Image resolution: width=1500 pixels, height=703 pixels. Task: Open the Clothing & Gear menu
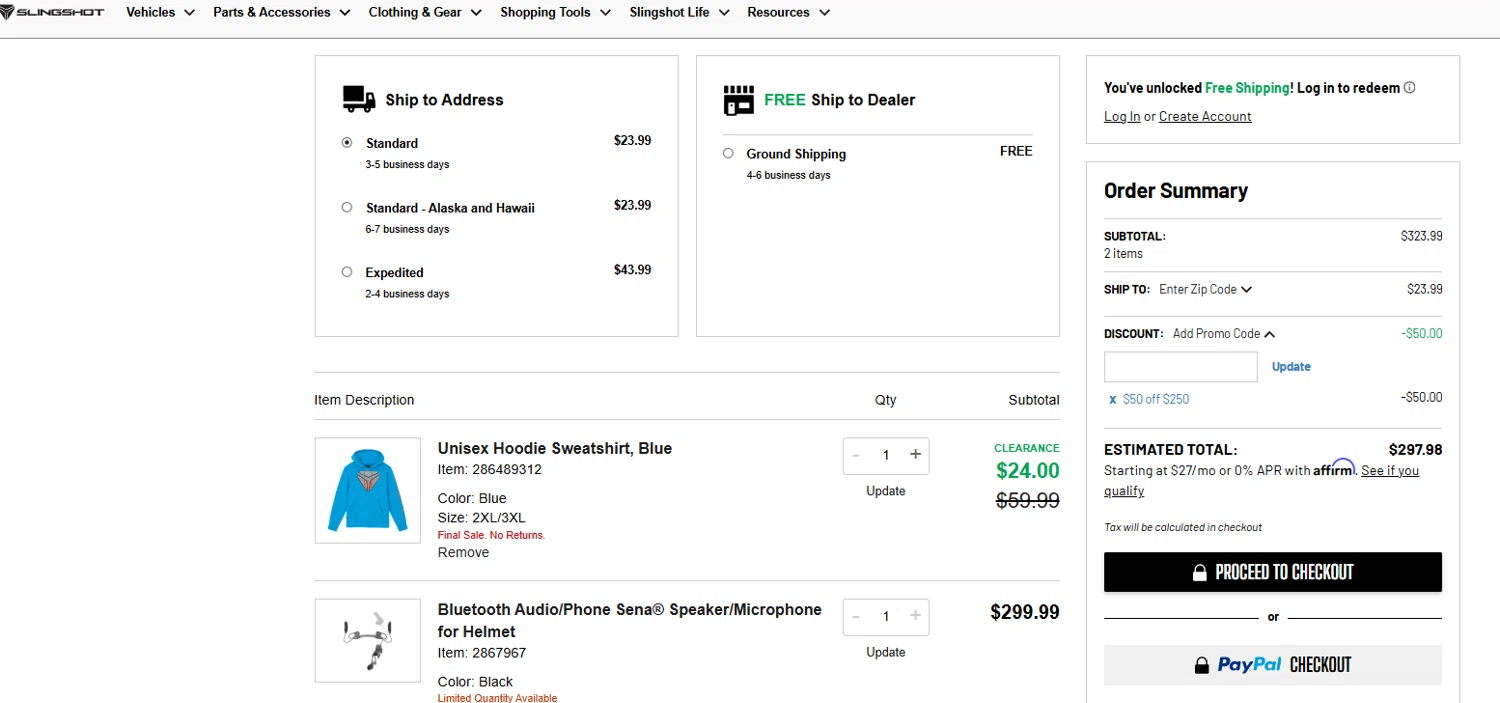click(425, 12)
